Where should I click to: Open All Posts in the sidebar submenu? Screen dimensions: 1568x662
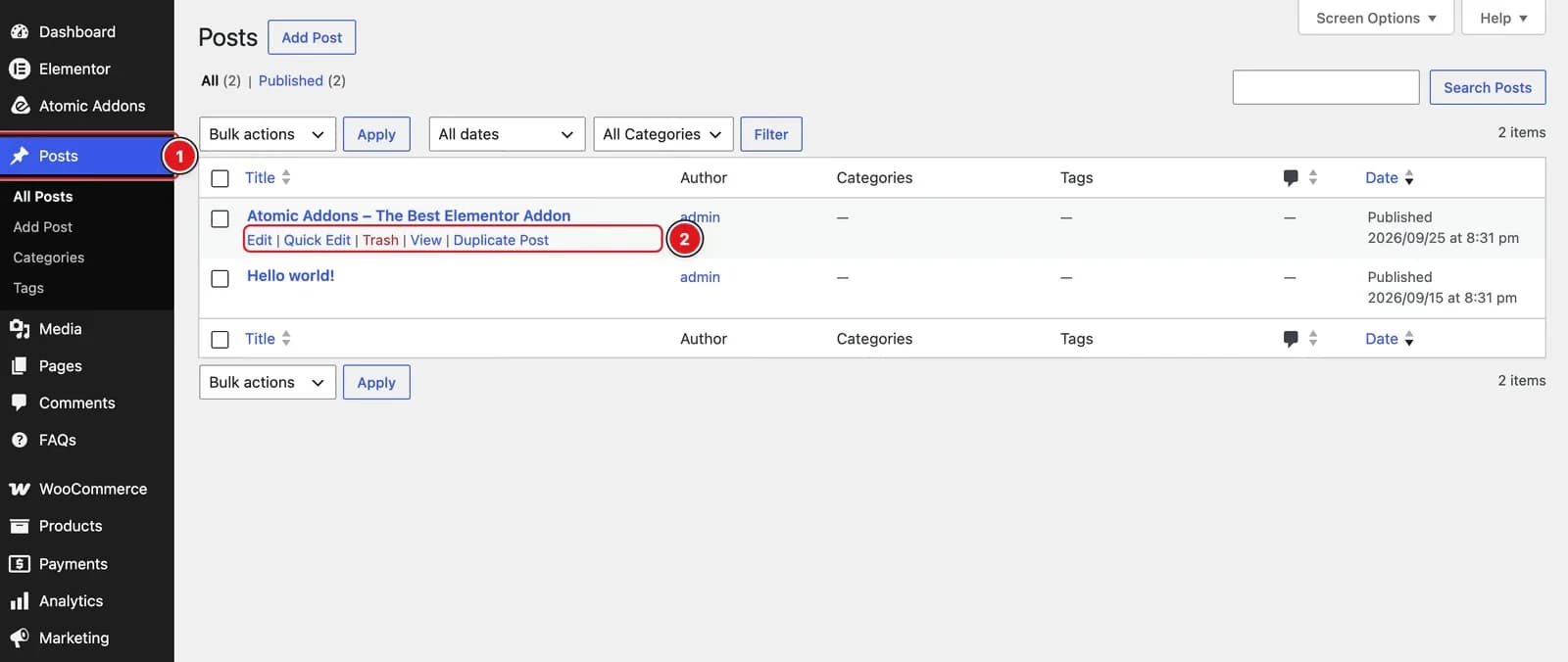pos(43,196)
